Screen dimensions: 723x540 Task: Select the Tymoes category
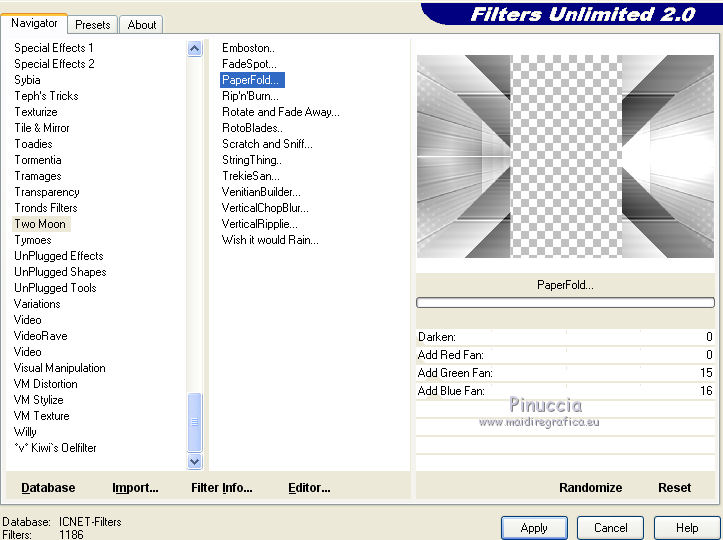pos(32,240)
